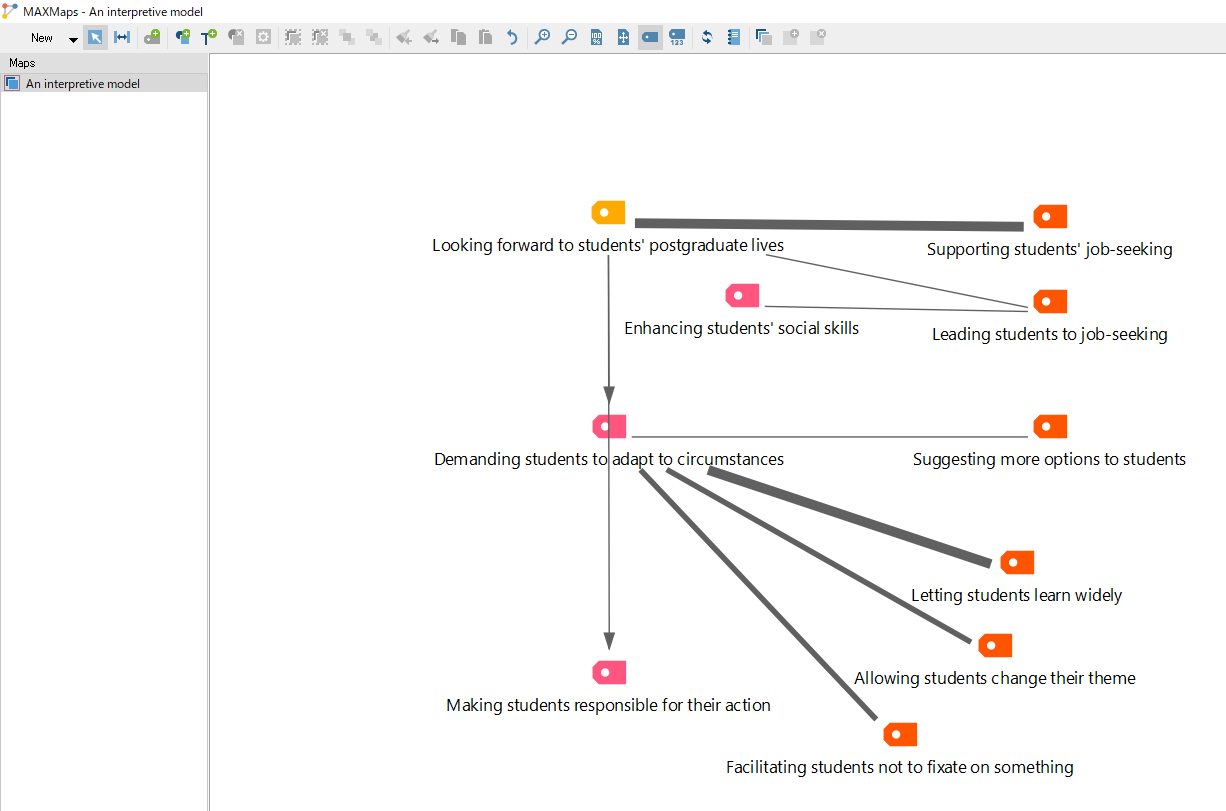The width and height of the screenshot is (1226, 811).
Task: Click the sync refresh arrows icon
Action: click(x=707, y=38)
